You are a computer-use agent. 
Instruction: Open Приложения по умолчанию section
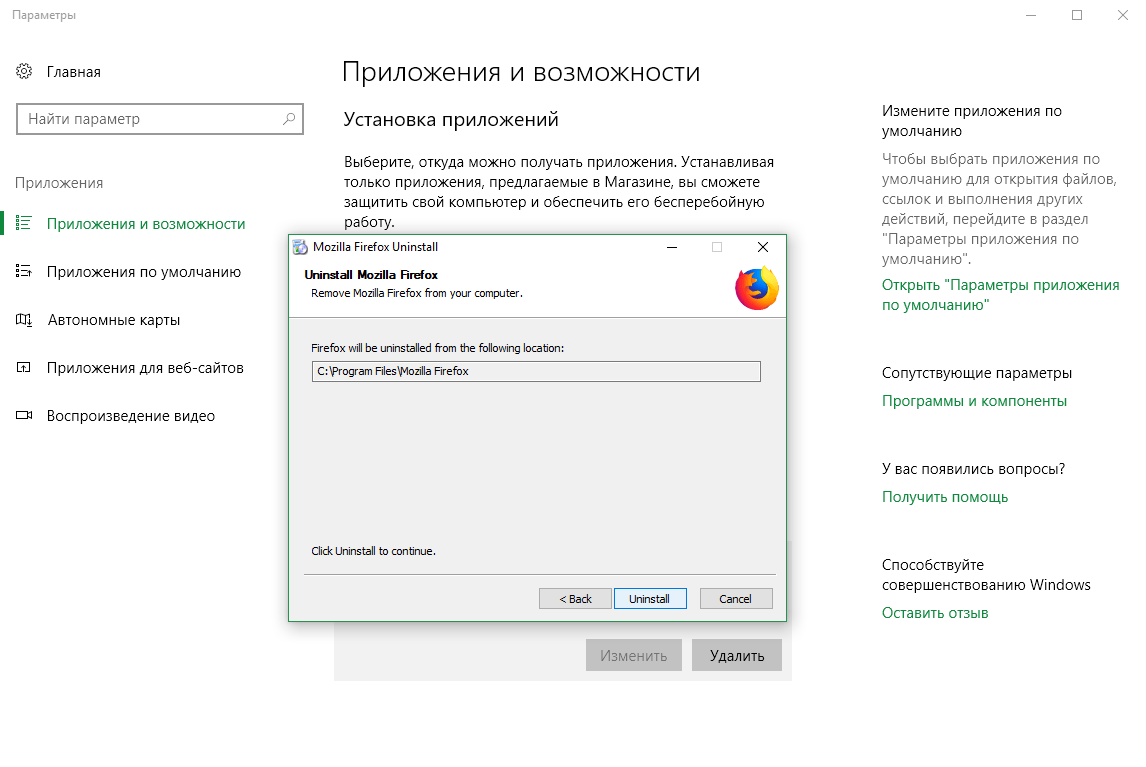coord(143,272)
